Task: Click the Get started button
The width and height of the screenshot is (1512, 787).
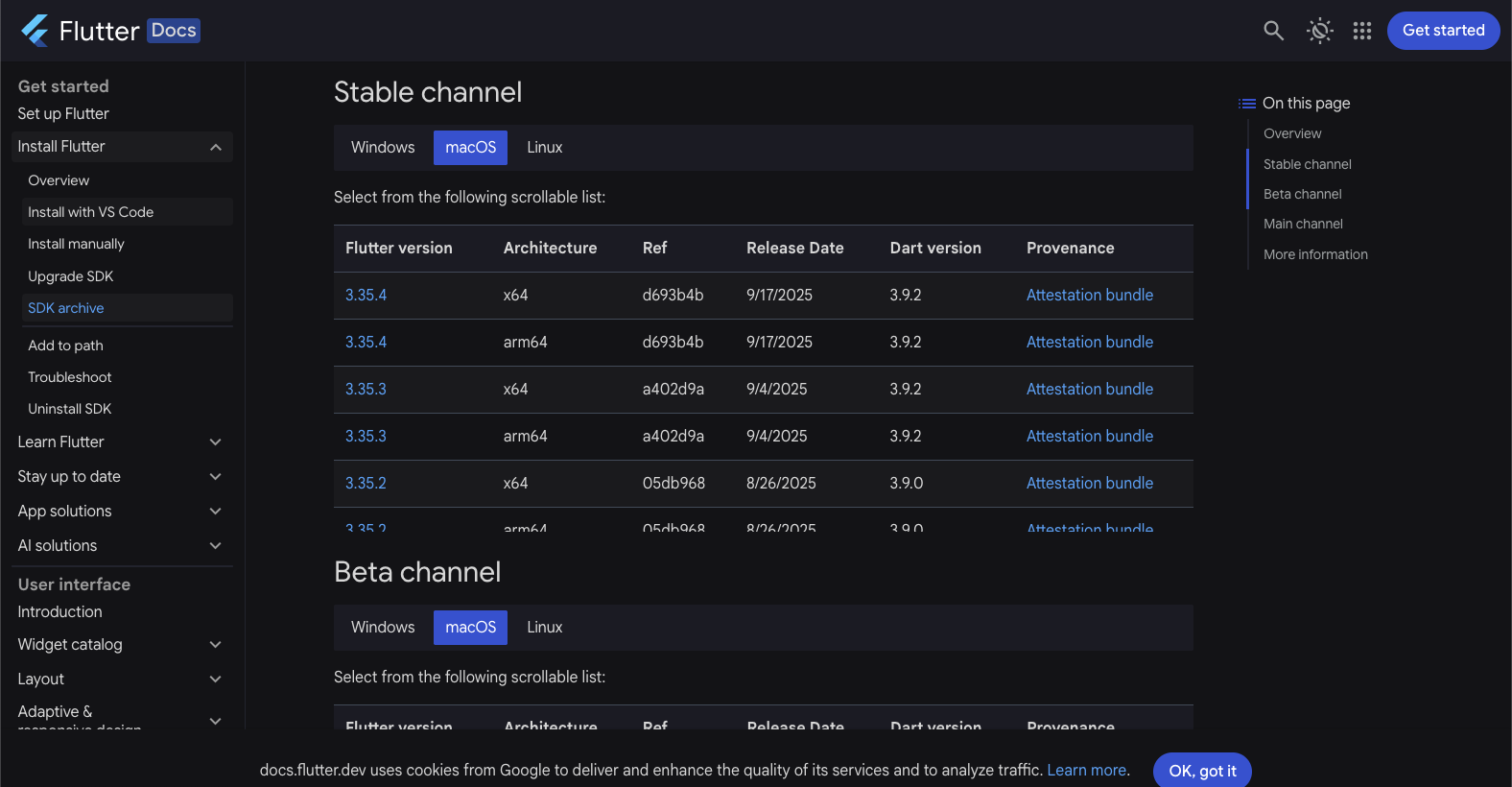Action: (1442, 31)
